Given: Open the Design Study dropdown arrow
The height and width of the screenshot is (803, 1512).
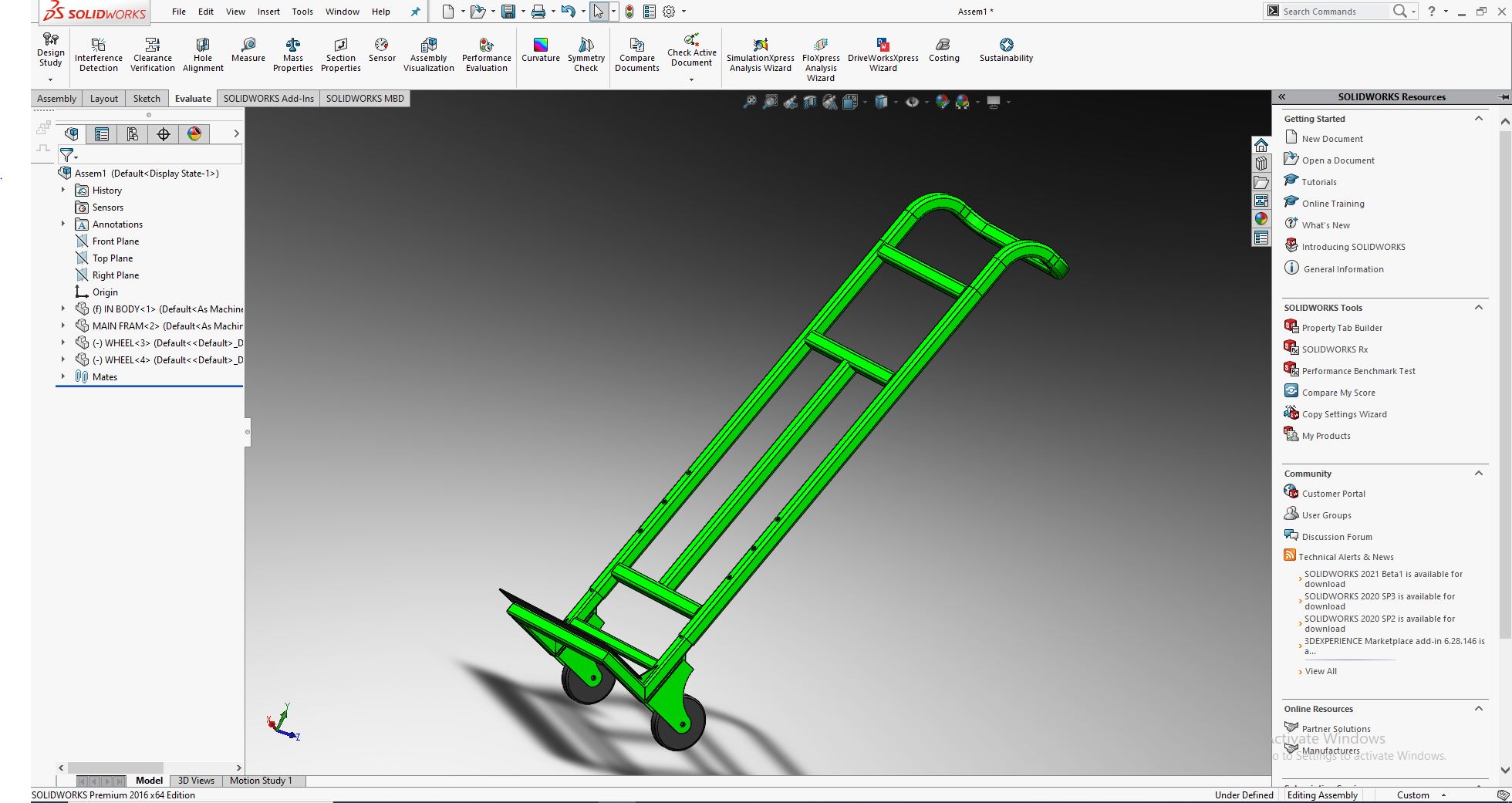Looking at the screenshot, I should tap(51, 79).
